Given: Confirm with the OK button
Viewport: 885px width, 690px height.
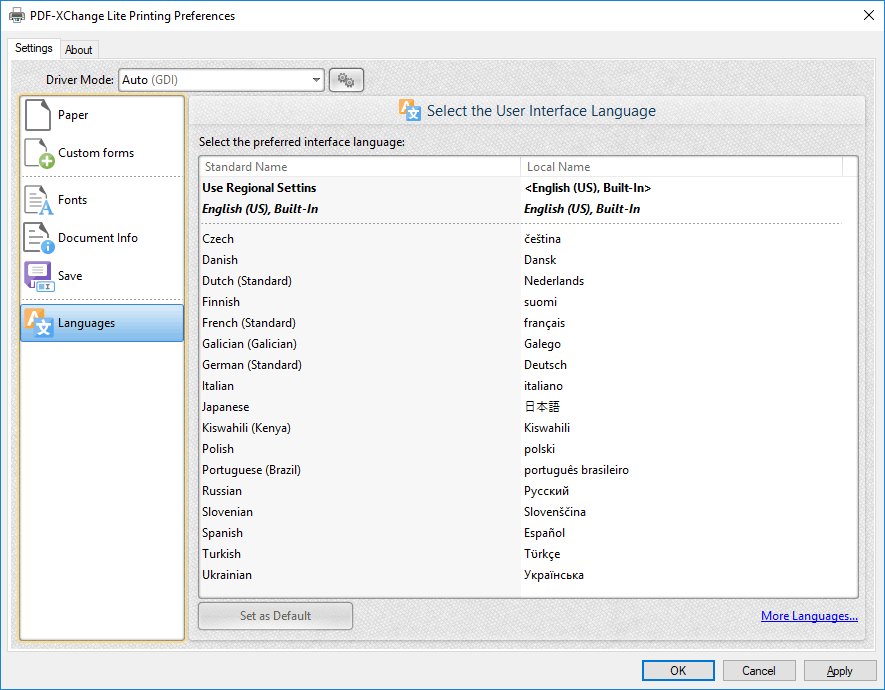Looking at the screenshot, I should pos(678,670).
